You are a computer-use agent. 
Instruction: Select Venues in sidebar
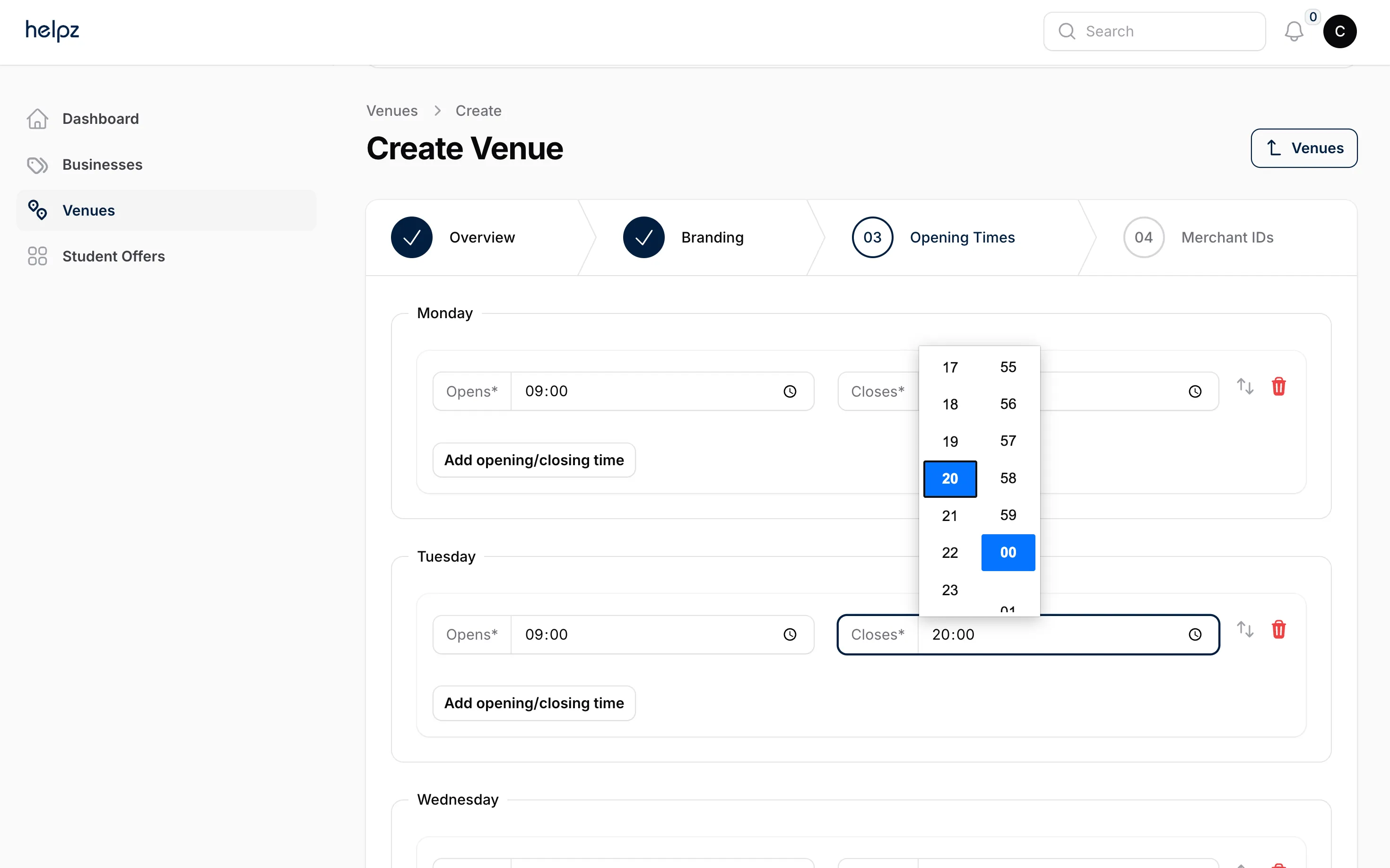[x=166, y=211]
